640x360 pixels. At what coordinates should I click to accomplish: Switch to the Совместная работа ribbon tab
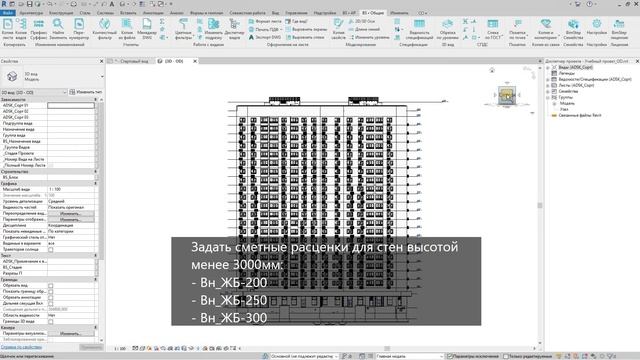coord(247,13)
